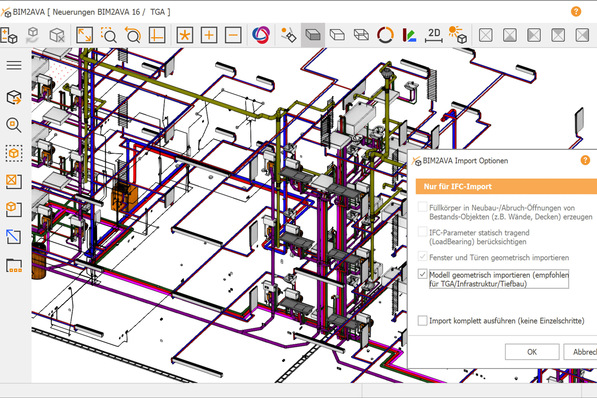Zoom to full extents with arrows icon
597x398 pixels.
(x=84, y=35)
